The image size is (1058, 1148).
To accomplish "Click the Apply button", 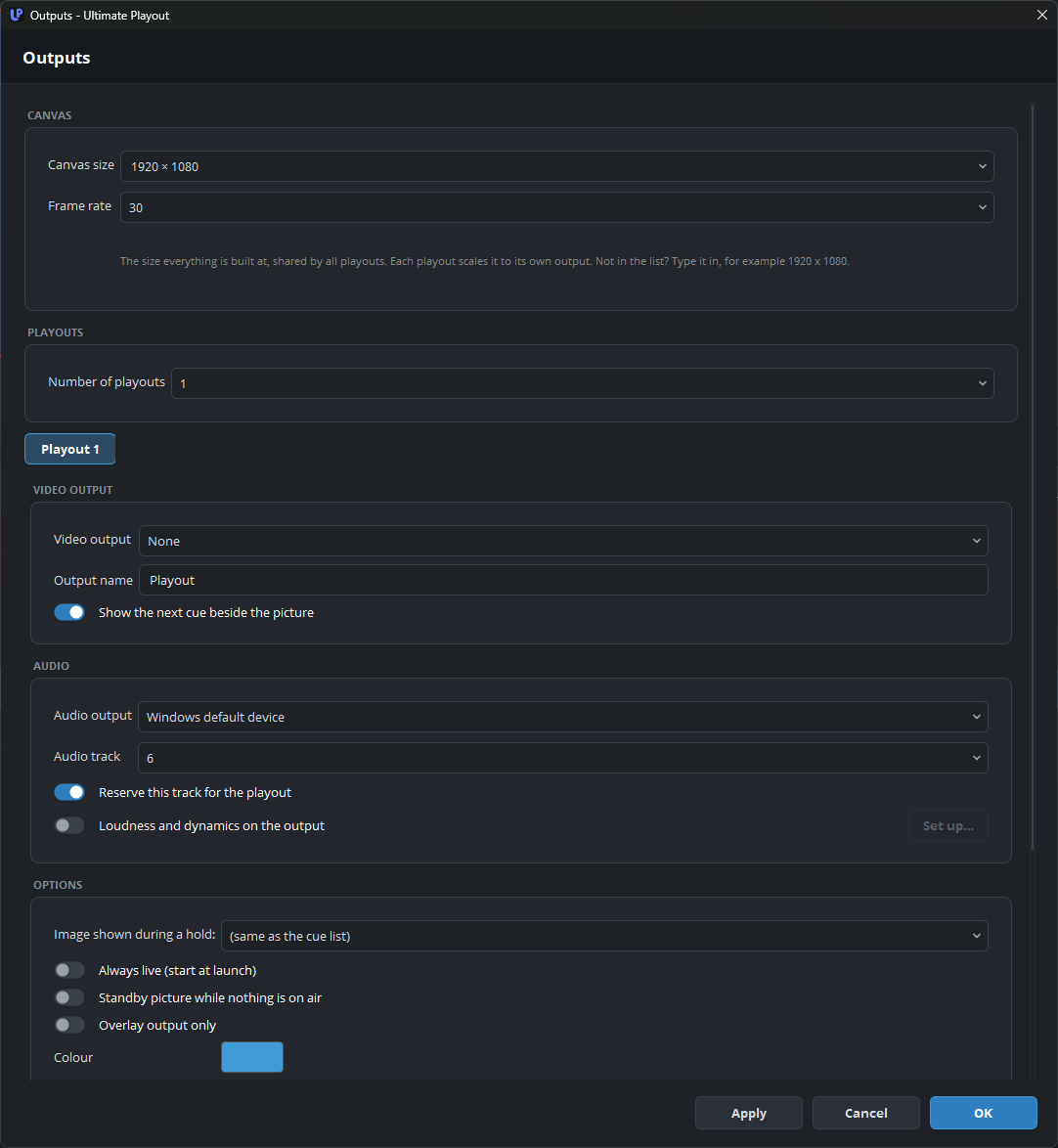I will click(x=748, y=1113).
